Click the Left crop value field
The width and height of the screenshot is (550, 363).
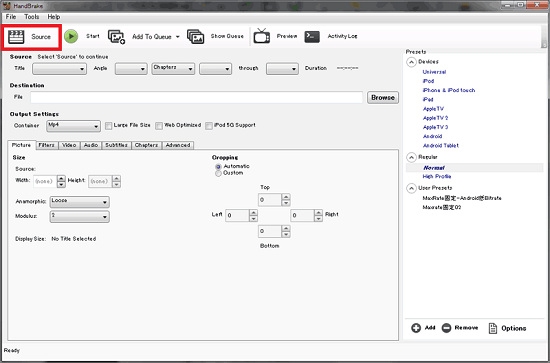(237, 215)
